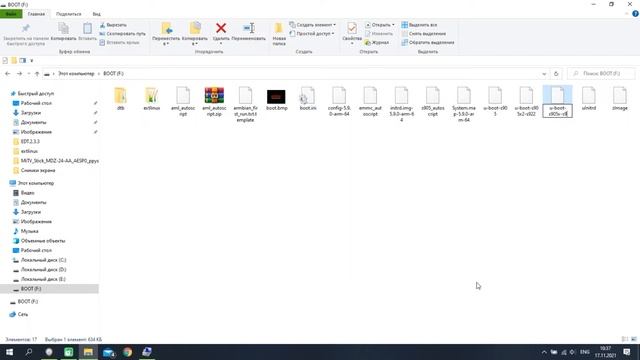The image size is (640, 360).
Task: Click the Копировать (Copy) clipboard icon
Action: pyautogui.click(x=63, y=29)
